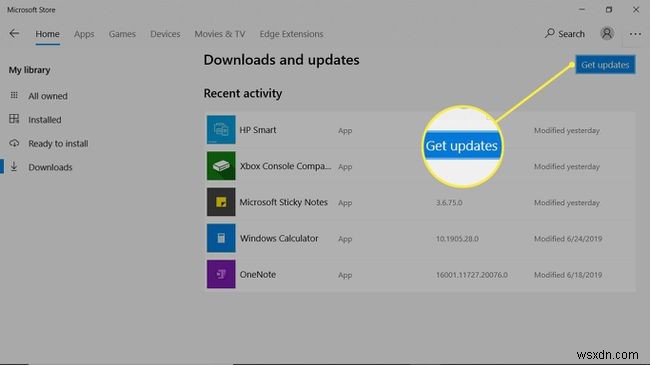Click version 3.6.75.0 of Sticky Notes

pyautogui.click(x=449, y=203)
